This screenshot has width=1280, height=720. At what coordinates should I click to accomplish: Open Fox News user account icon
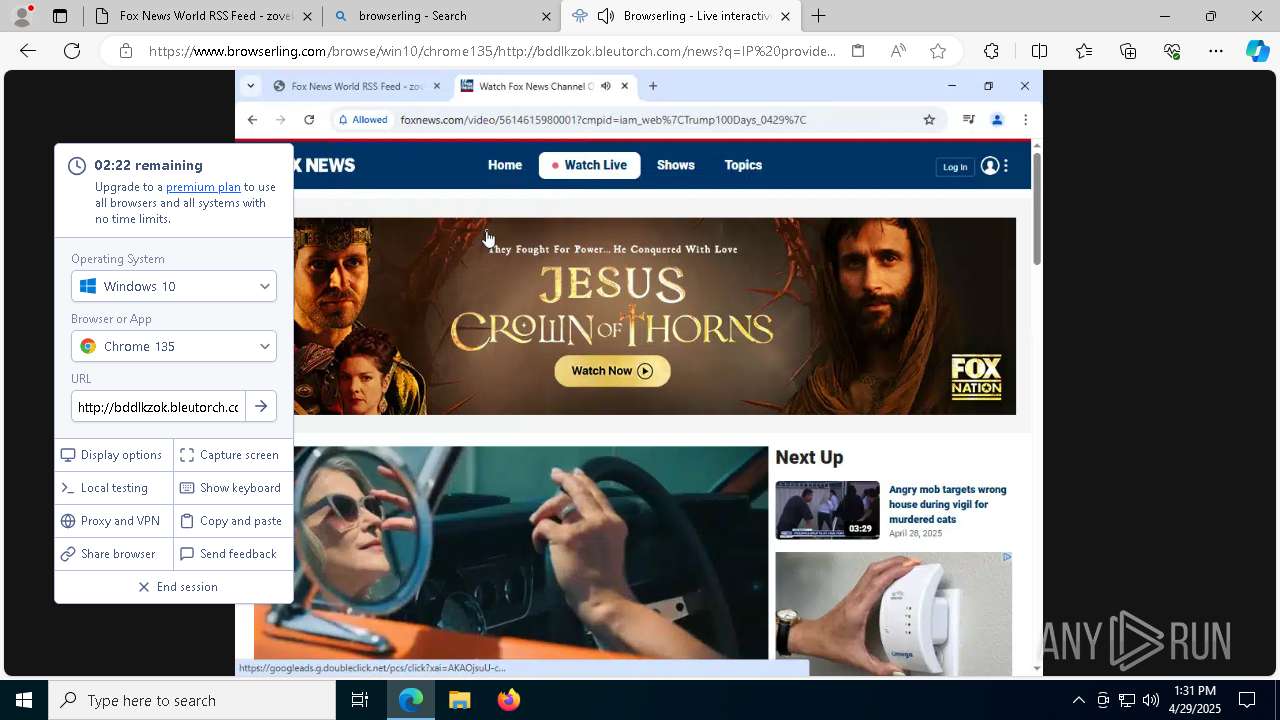point(990,166)
